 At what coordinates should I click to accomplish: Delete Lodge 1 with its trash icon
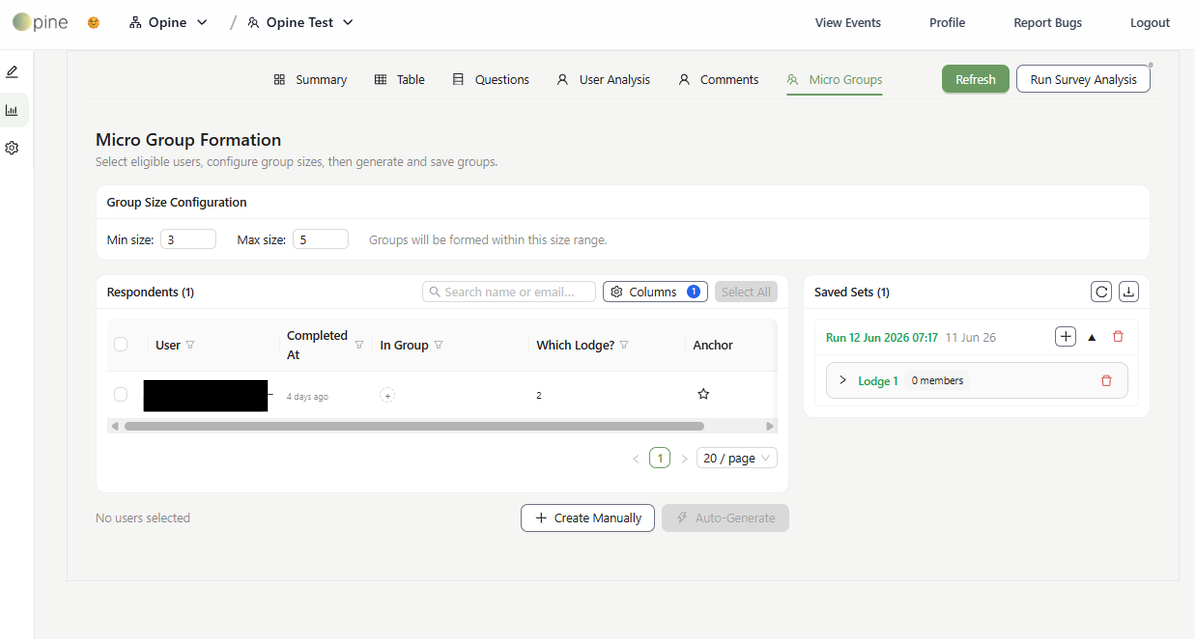point(1107,381)
